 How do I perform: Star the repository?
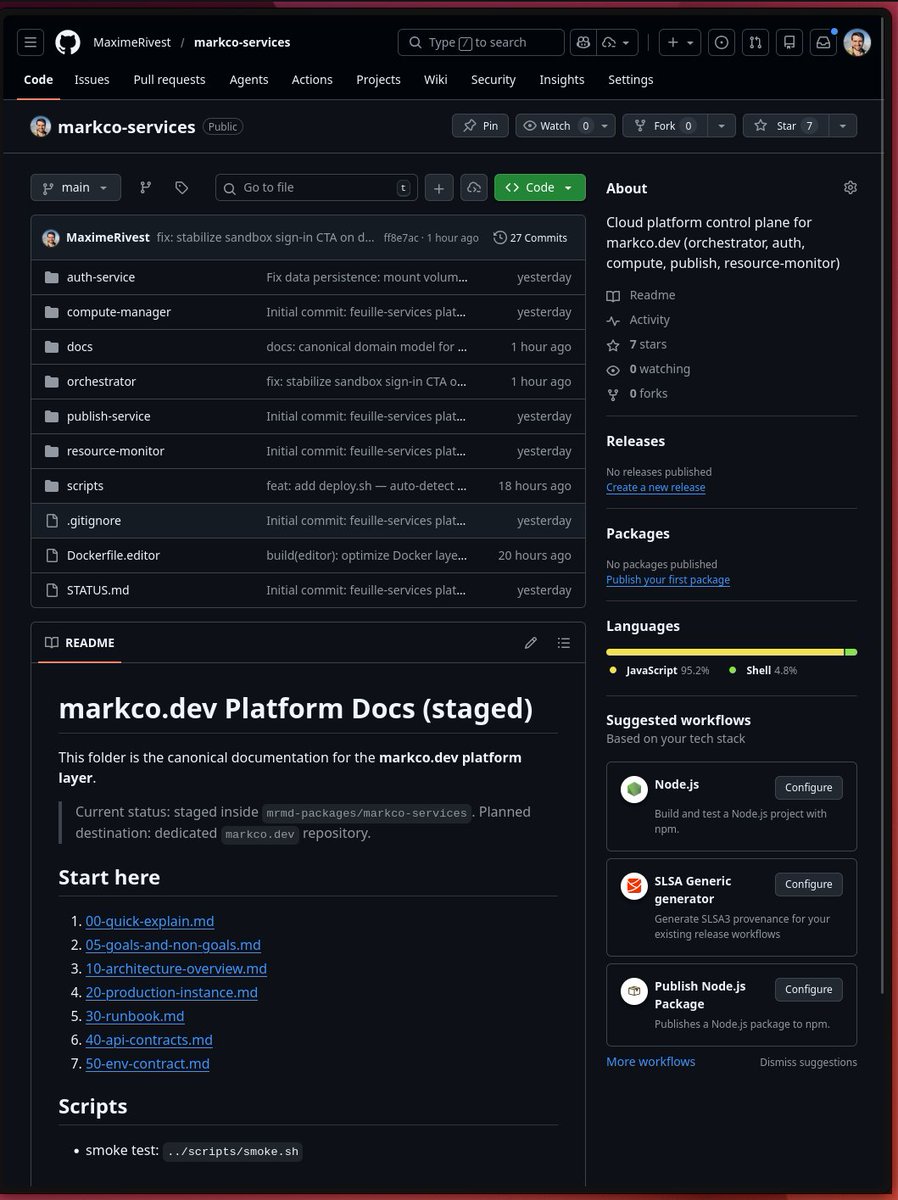(786, 126)
